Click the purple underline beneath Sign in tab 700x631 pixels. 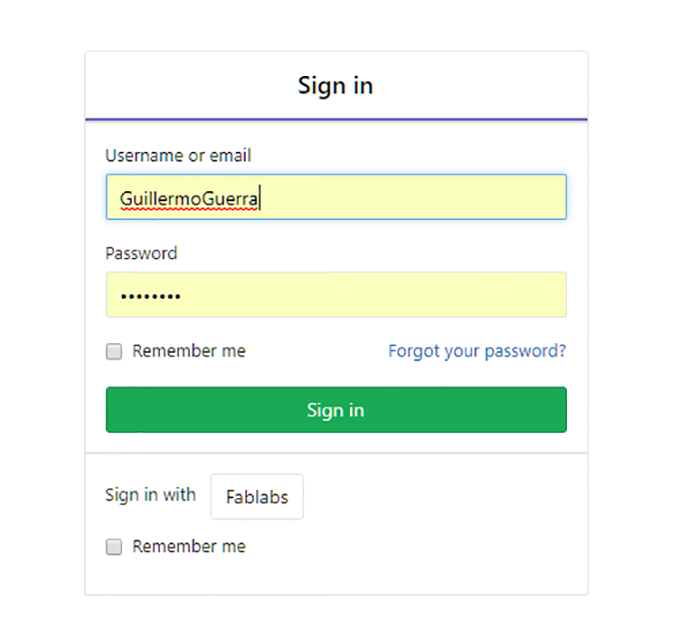[336, 120]
